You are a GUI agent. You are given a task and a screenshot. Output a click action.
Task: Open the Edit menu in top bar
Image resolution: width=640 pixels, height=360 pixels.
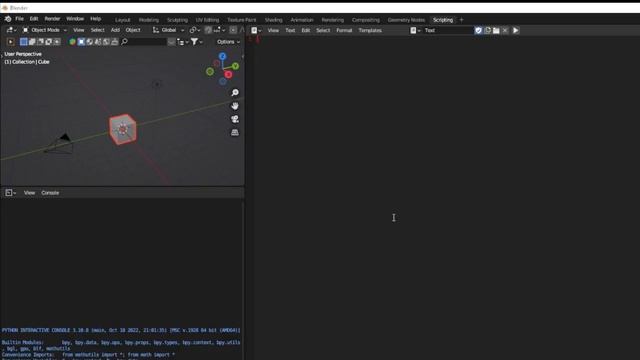pyautogui.click(x=34, y=19)
